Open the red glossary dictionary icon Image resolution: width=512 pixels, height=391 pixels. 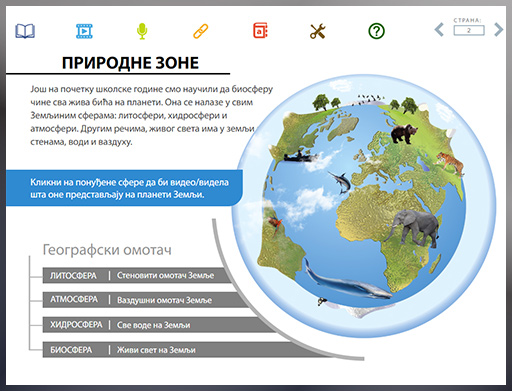click(x=260, y=31)
